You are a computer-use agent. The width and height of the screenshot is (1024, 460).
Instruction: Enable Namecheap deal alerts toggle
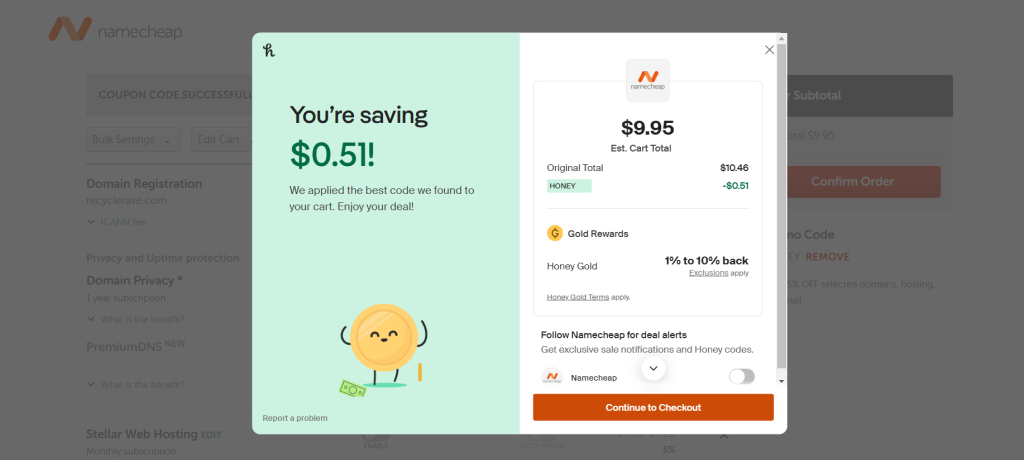tap(741, 377)
